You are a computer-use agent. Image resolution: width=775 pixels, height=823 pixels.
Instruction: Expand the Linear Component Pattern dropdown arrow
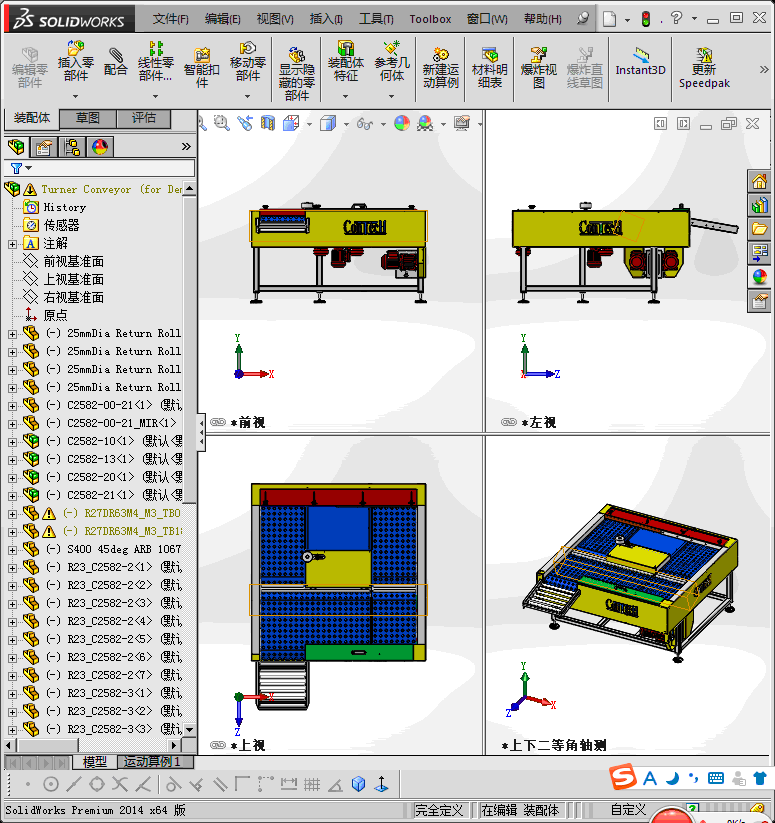point(155,97)
